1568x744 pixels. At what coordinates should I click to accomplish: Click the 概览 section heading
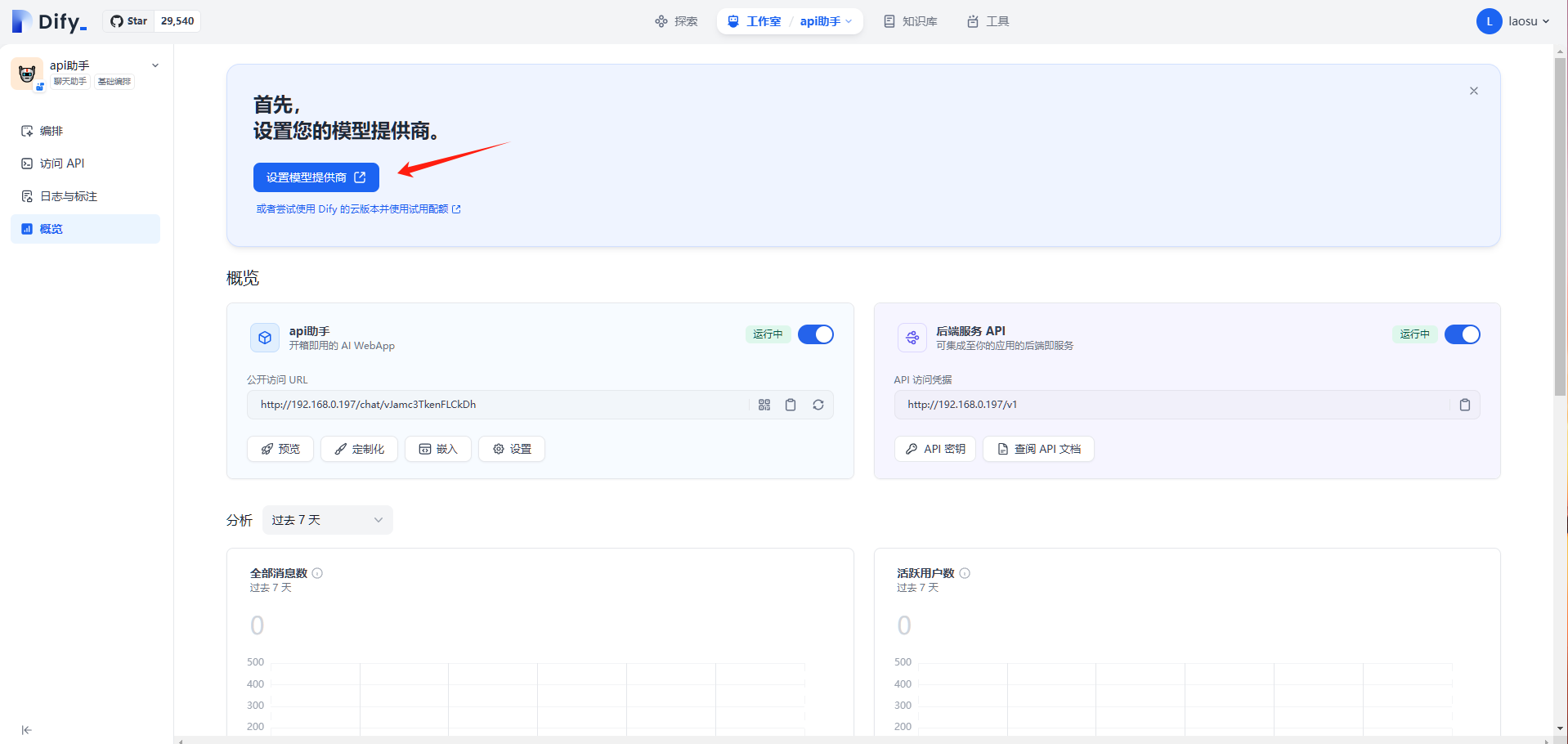pyautogui.click(x=243, y=278)
